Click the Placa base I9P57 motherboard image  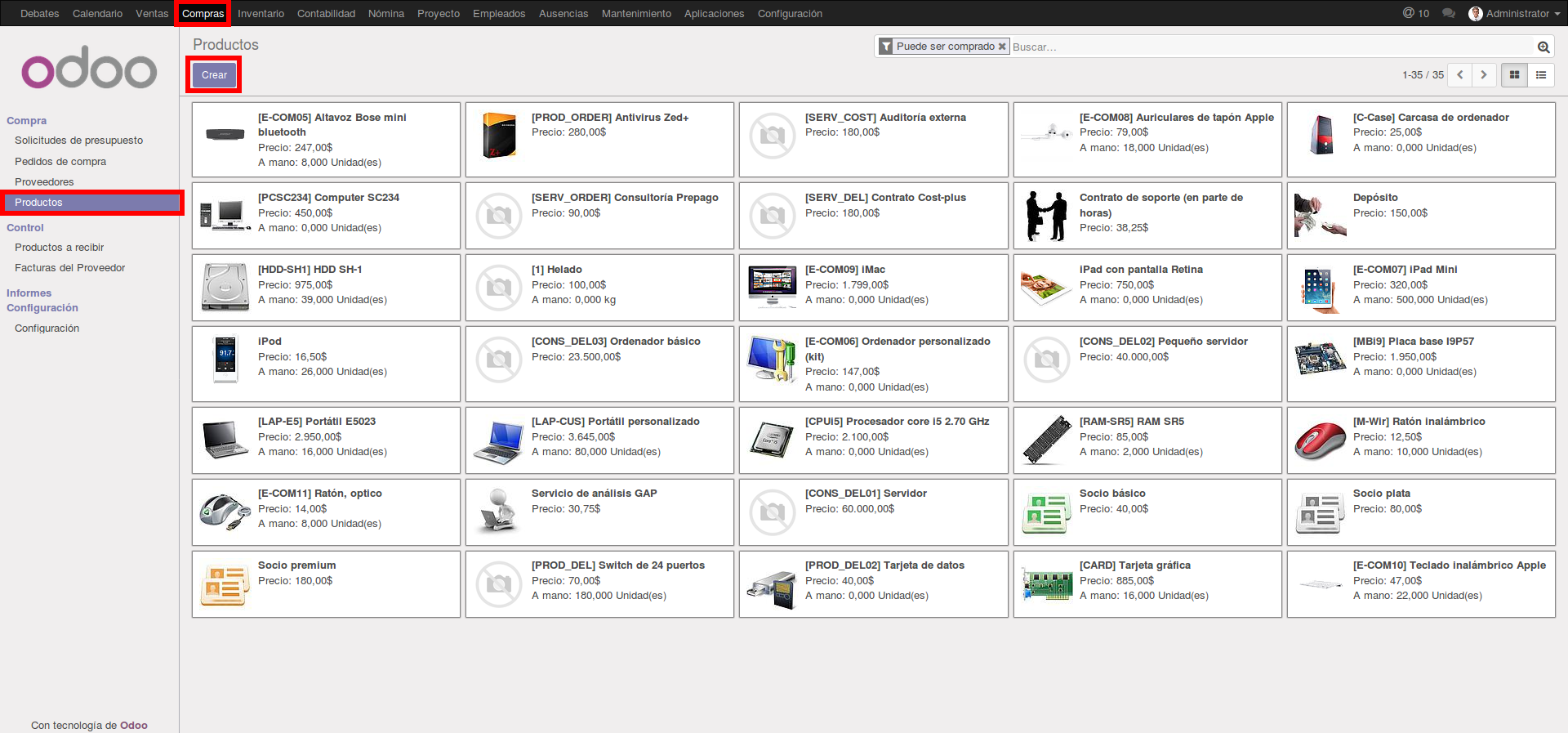click(x=1321, y=359)
